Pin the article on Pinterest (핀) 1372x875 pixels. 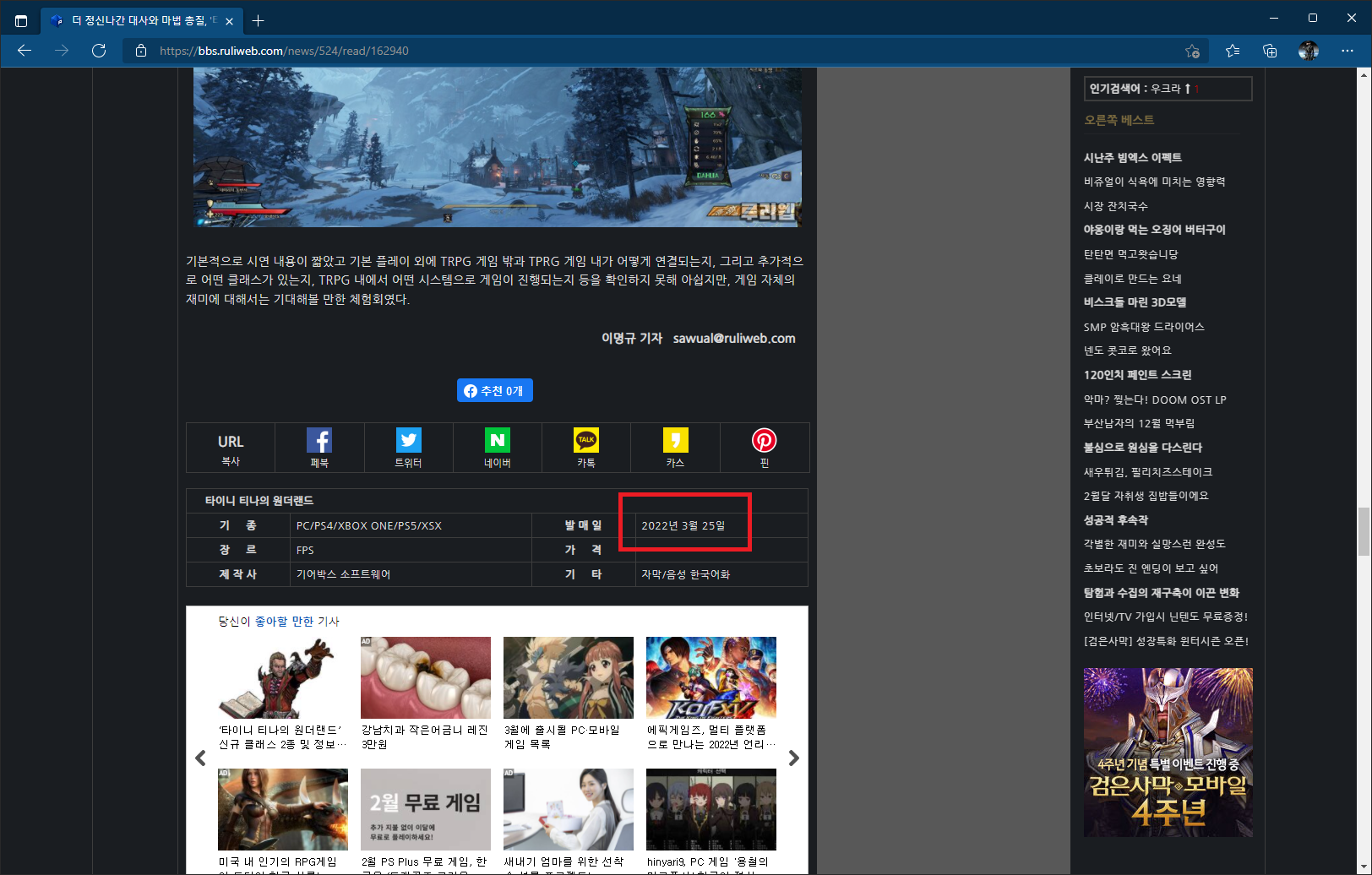point(765,448)
